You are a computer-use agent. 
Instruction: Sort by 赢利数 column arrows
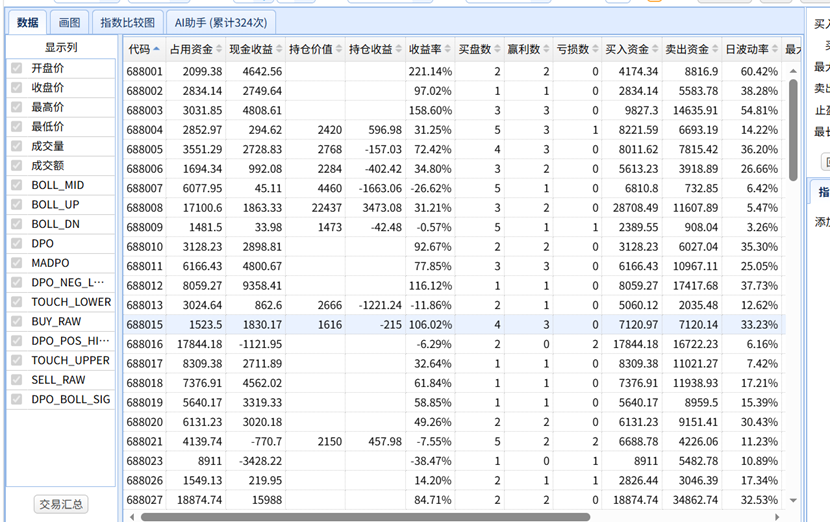coord(546,49)
